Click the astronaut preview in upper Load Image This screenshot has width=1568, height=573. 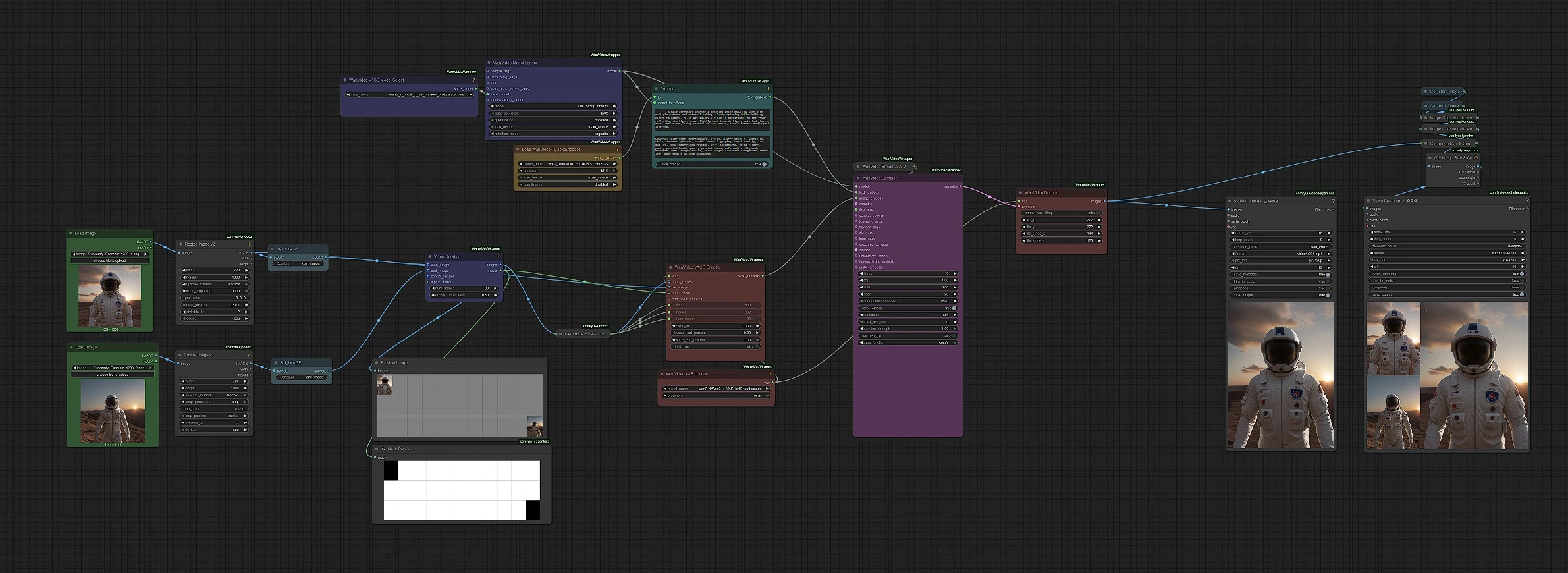pos(109,296)
